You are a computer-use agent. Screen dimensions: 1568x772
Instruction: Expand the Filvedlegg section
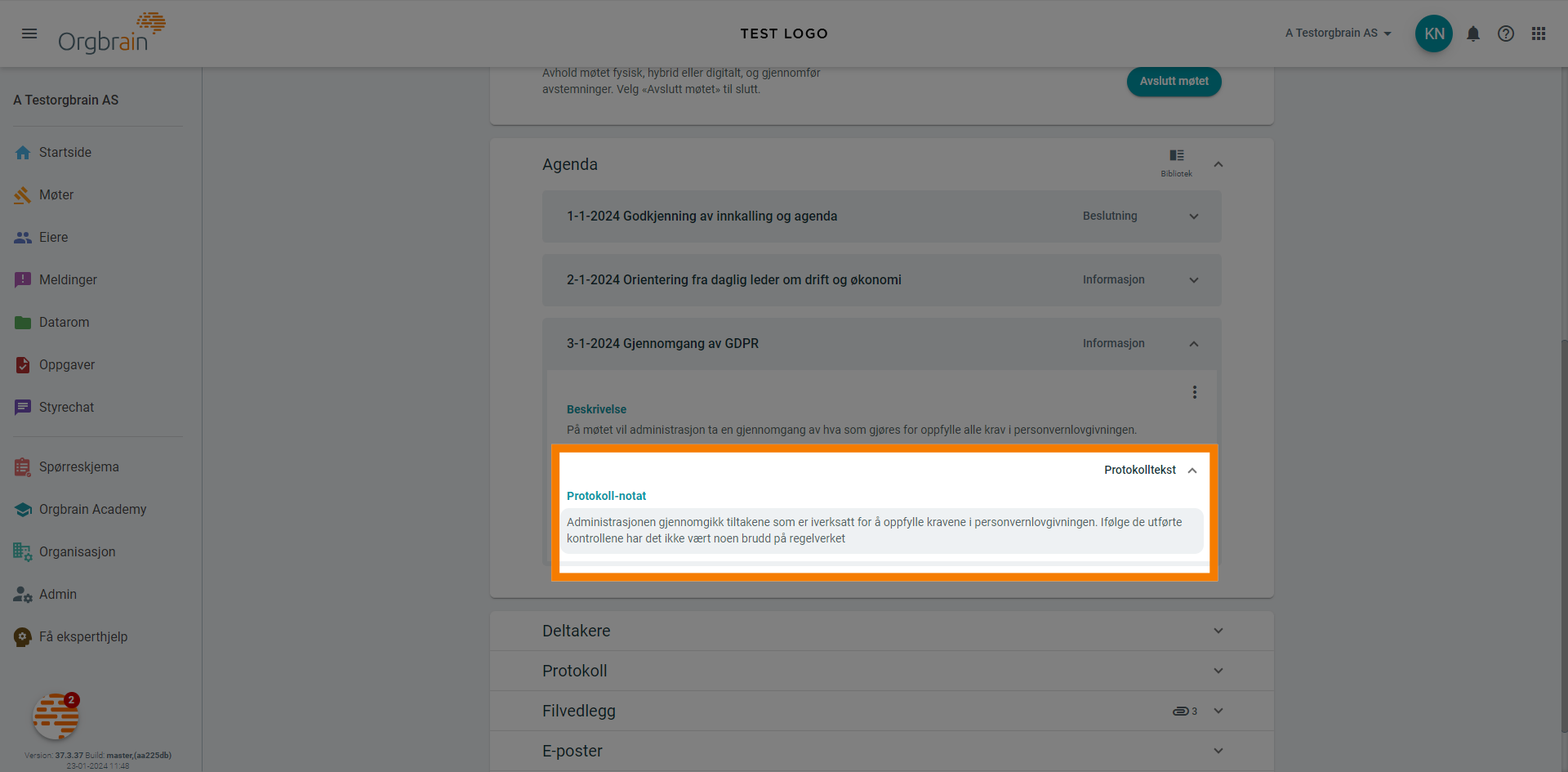pyautogui.click(x=1218, y=711)
